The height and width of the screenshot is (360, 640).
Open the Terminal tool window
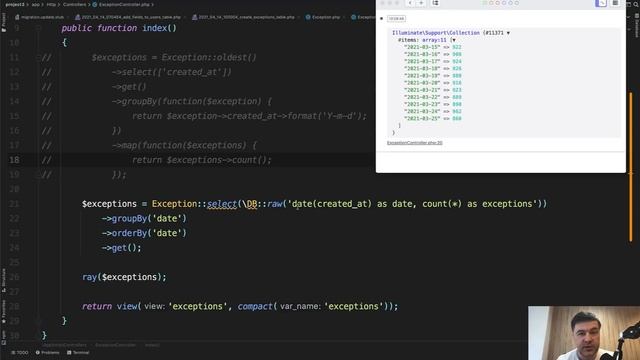click(x=78, y=353)
